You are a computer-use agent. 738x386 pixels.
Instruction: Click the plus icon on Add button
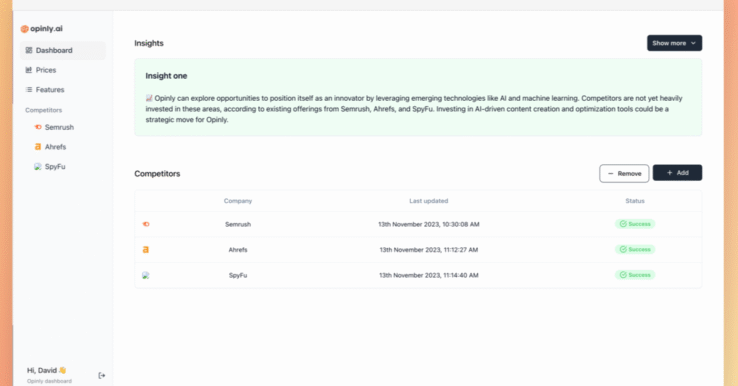click(670, 173)
